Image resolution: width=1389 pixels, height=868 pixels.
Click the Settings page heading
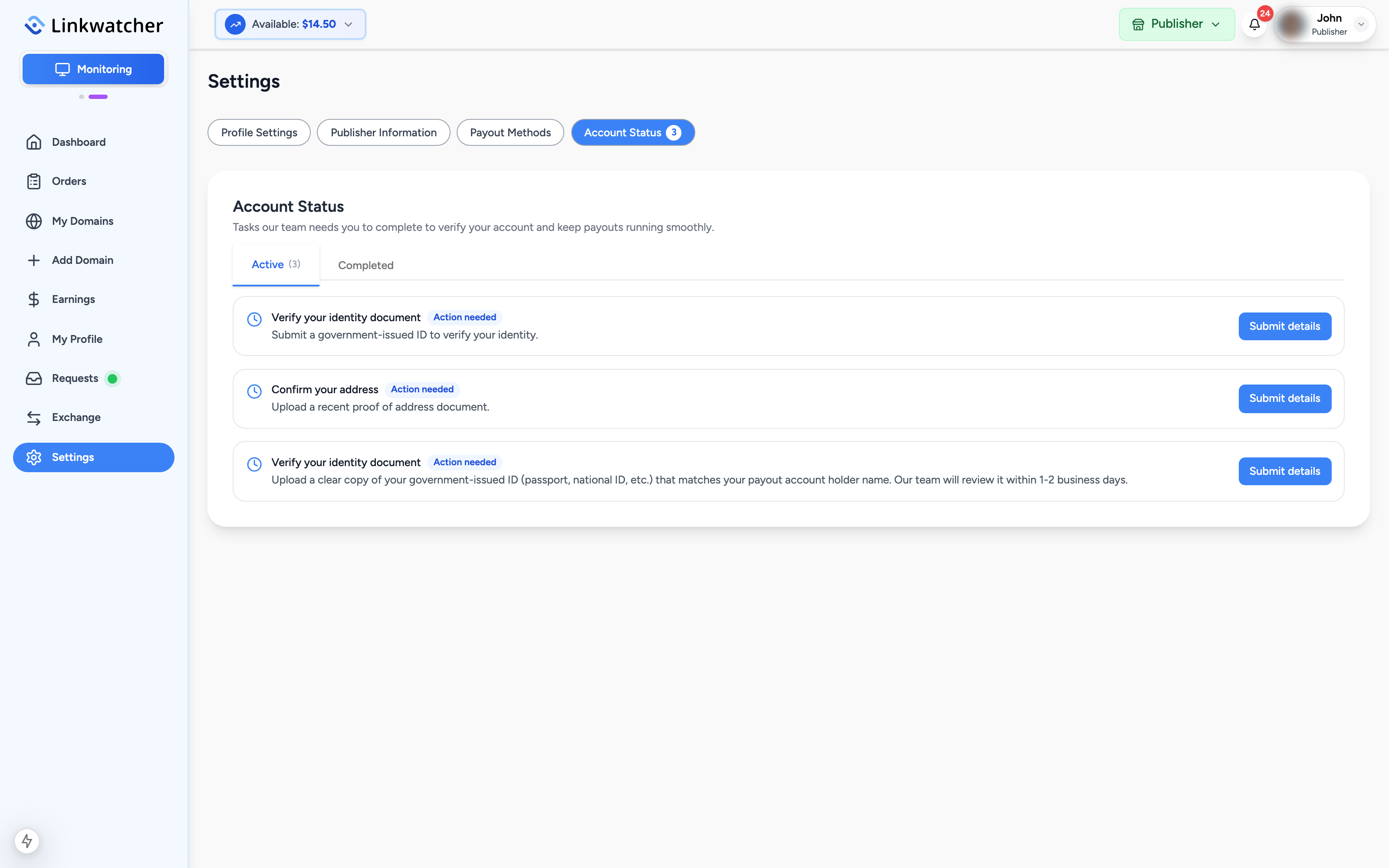(x=244, y=82)
